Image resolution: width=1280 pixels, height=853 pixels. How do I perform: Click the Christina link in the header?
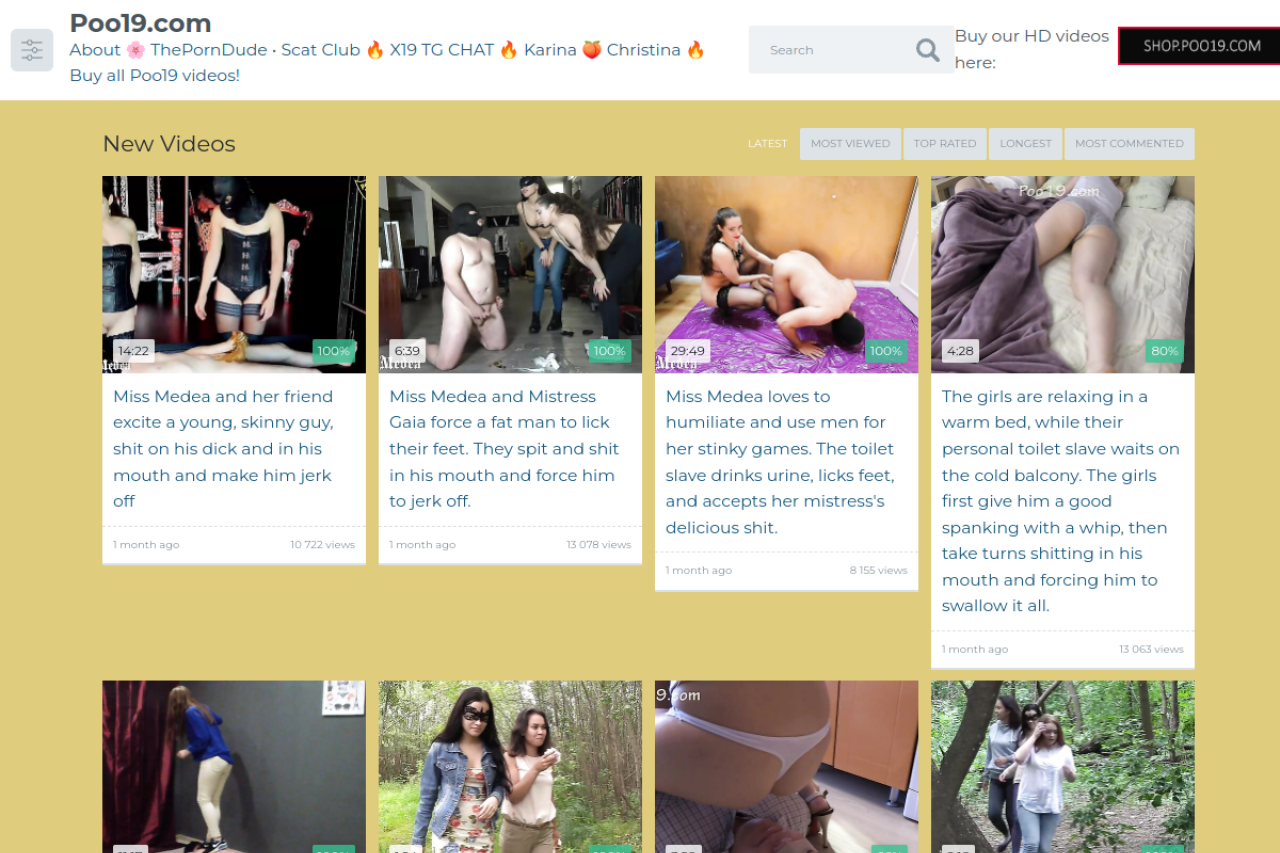coord(643,50)
